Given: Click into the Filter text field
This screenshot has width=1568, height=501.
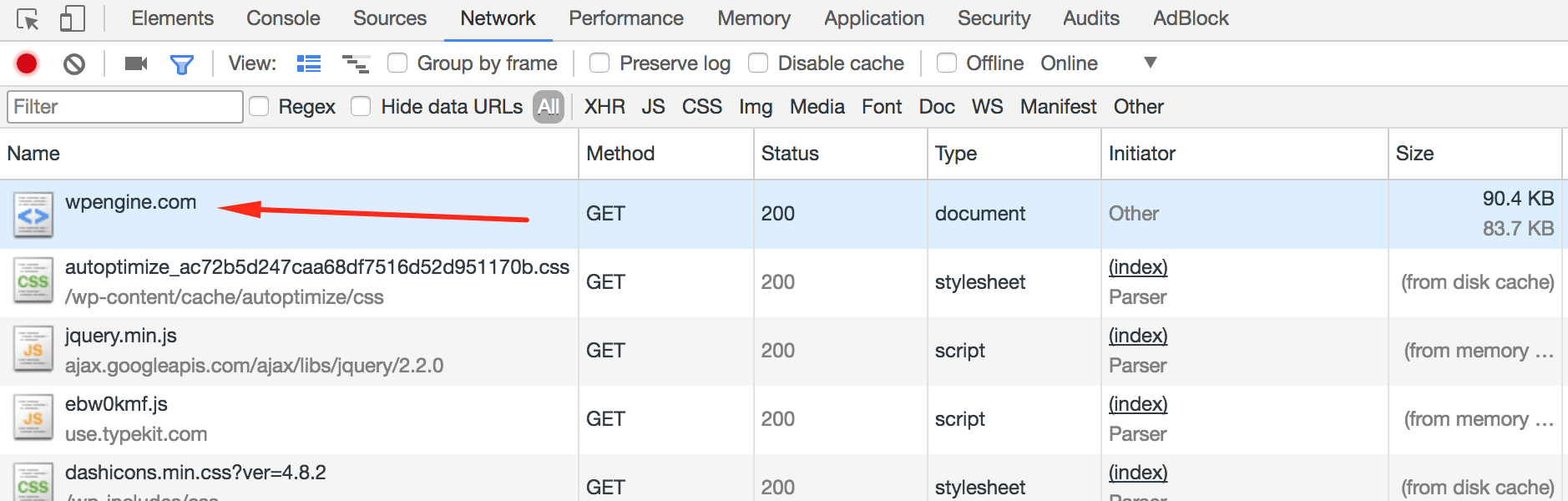Looking at the screenshot, I should click(125, 107).
